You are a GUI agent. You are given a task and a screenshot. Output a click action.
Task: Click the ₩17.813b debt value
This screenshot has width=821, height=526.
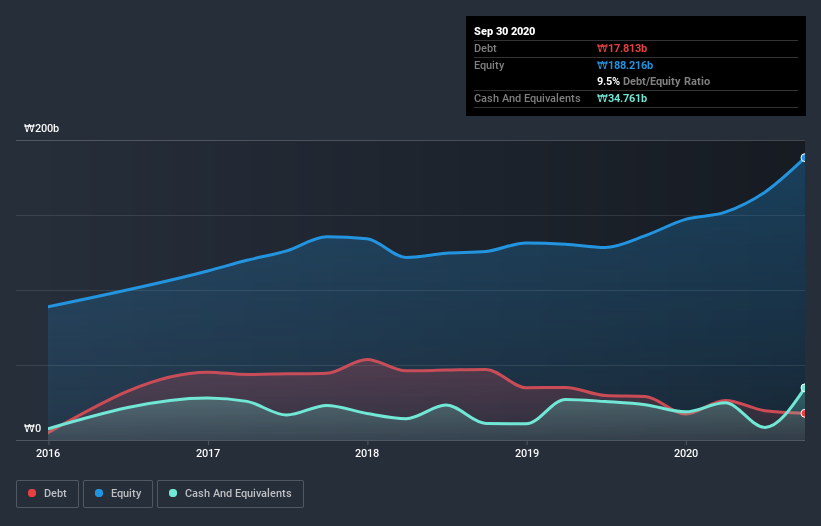622,48
